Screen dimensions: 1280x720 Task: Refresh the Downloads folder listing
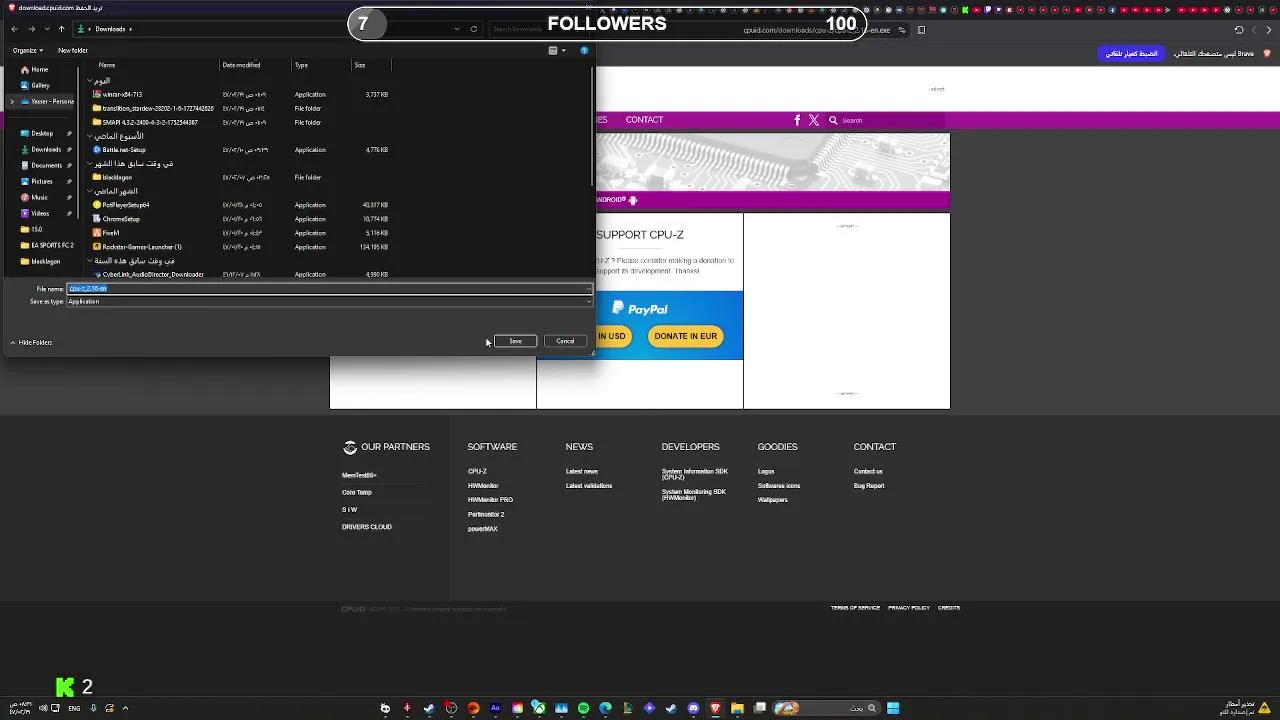pos(474,29)
